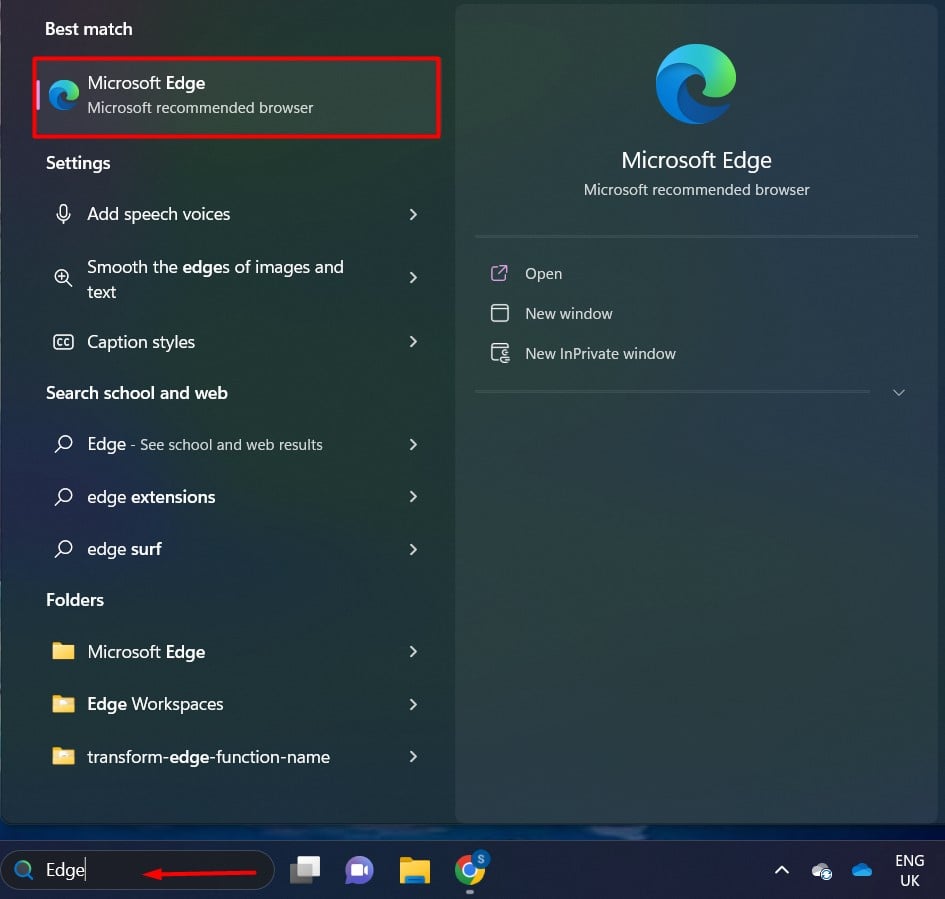The height and width of the screenshot is (899, 945).
Task: Click search icon beside edge surf
Action: tap(63, 550)
